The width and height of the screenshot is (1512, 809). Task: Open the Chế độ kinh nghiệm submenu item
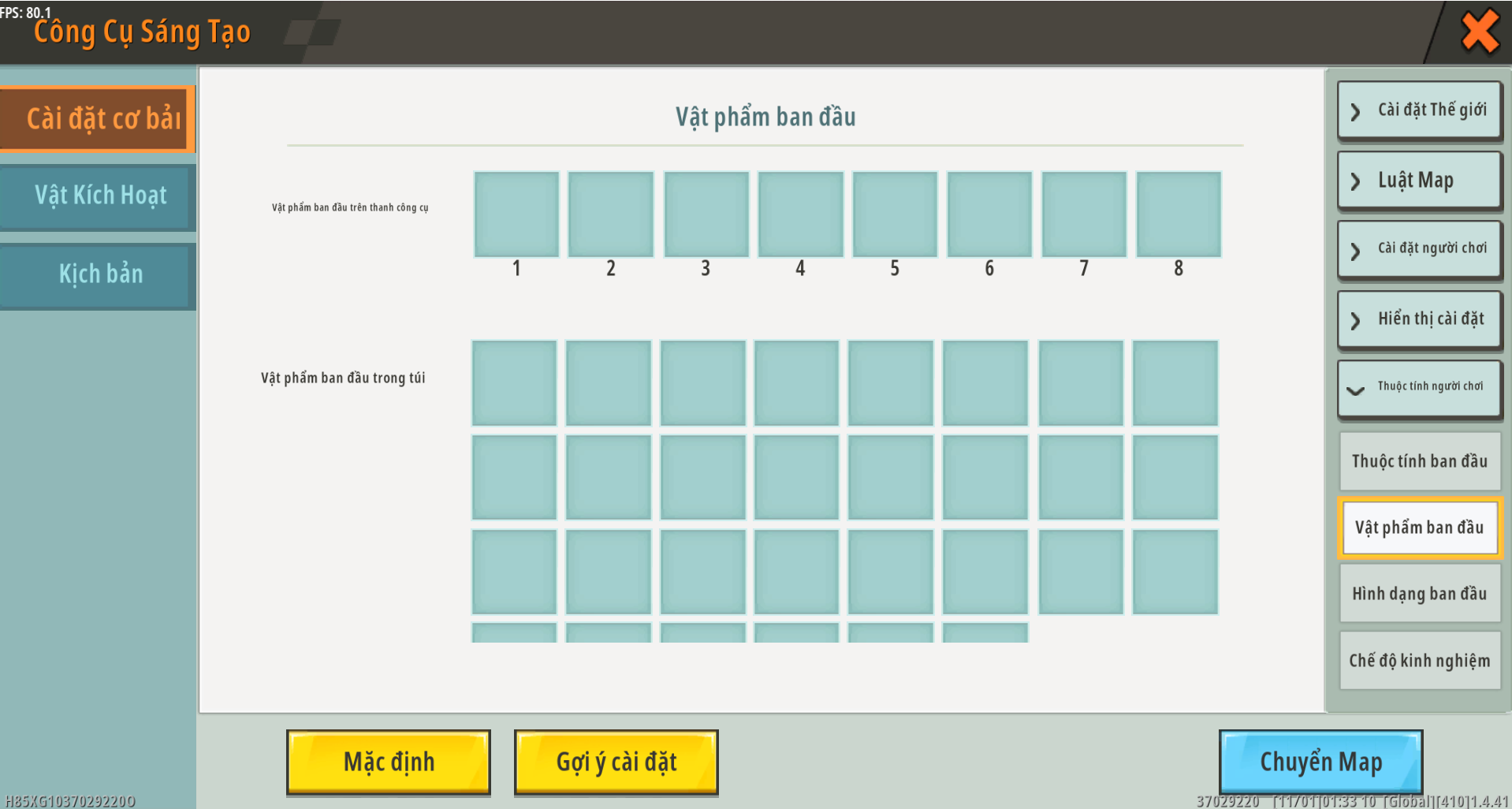pyautogui.click(x=1419, y=660)
